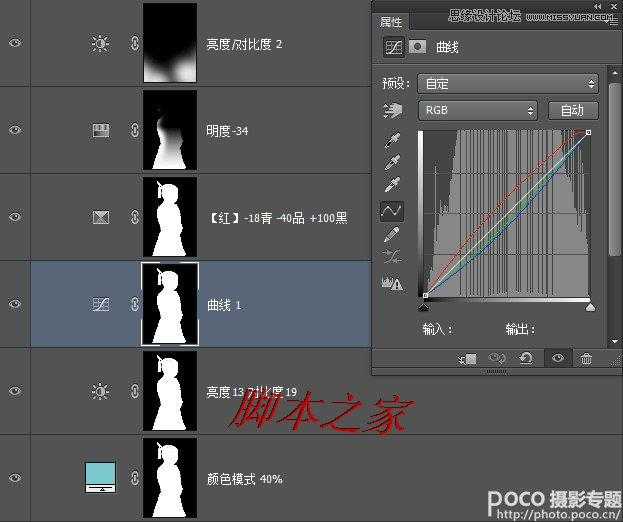Click selective color icon of 【红】layer
The width and height of the screenshot is (623, 522).
tap(101, 217)
